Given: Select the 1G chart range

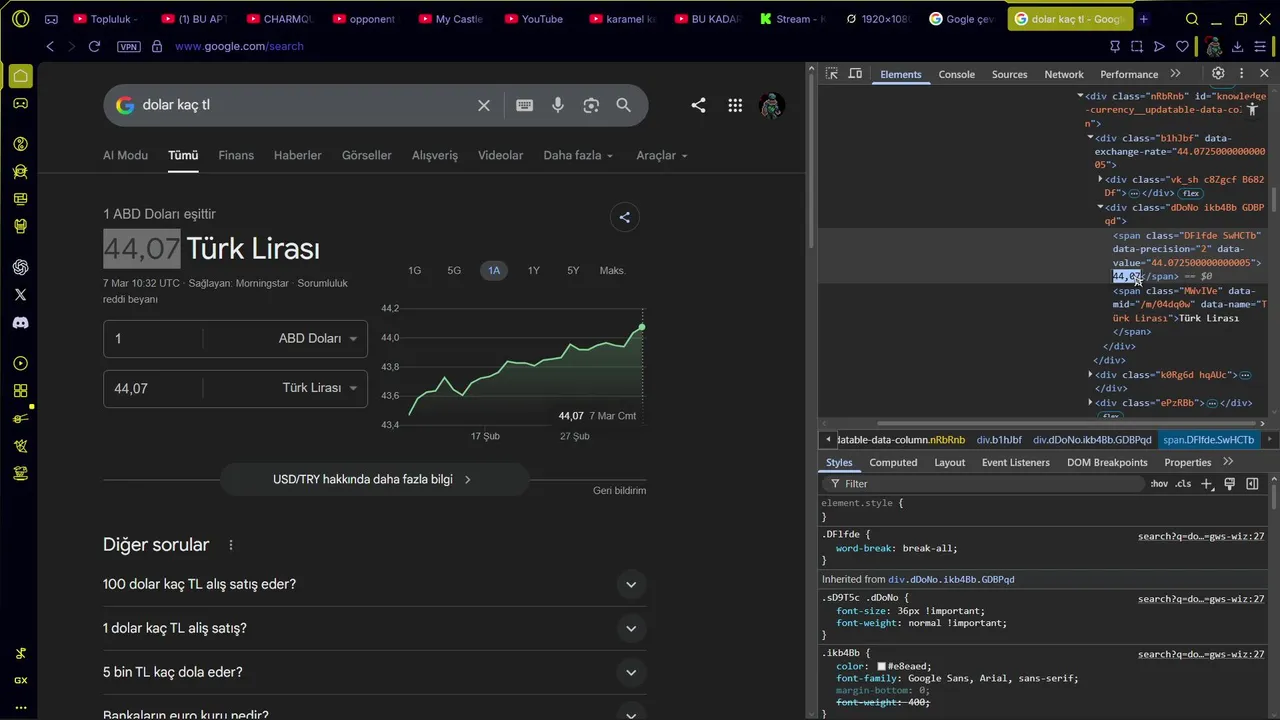Looking at the screenshot, I should 414,271.
